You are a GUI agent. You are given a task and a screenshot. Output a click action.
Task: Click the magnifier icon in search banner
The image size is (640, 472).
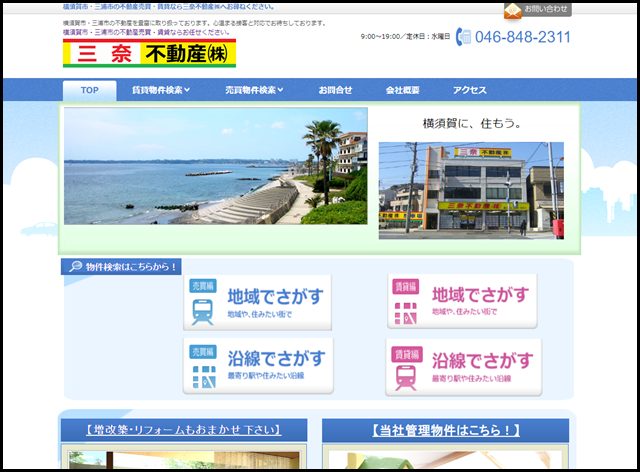point(76,267)
